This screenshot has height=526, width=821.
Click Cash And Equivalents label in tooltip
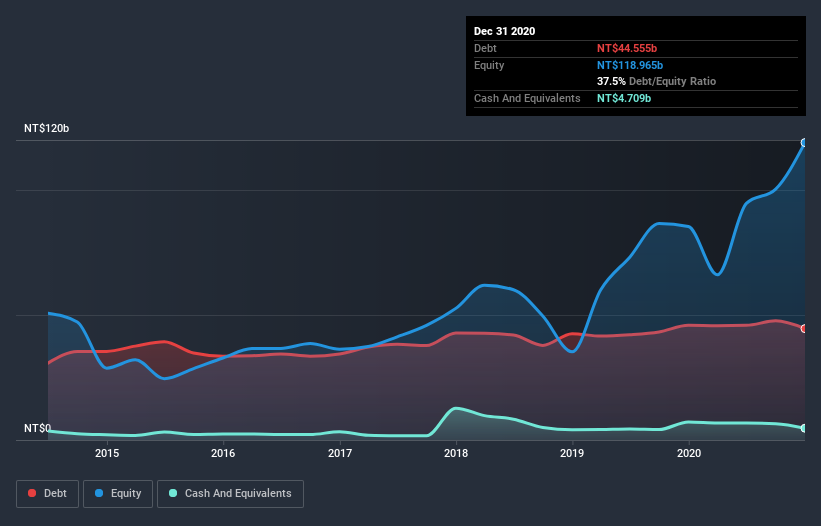tap(527, 98)
